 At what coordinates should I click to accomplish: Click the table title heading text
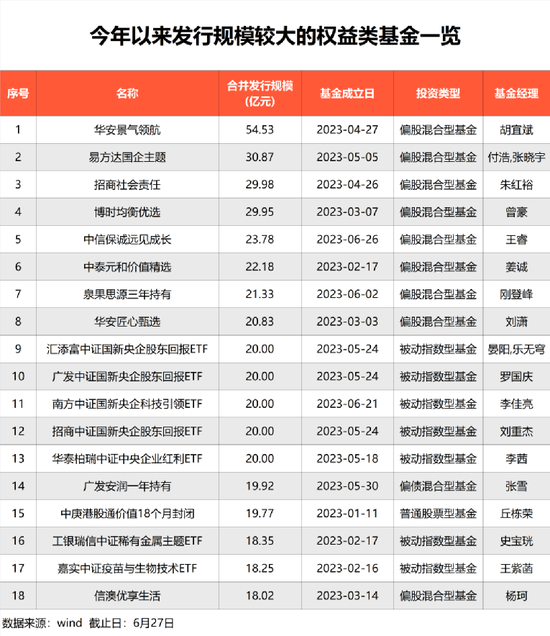tap(275, 36)
